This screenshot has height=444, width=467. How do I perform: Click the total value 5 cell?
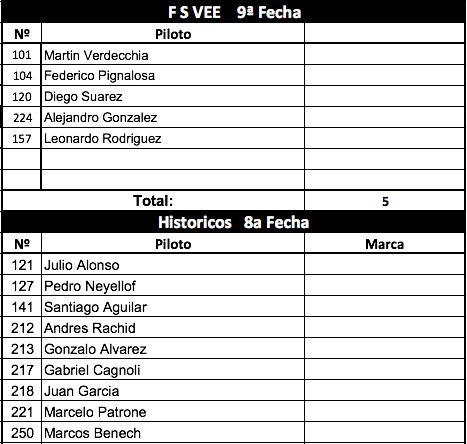pyautogui.click(x=385, y=201)
